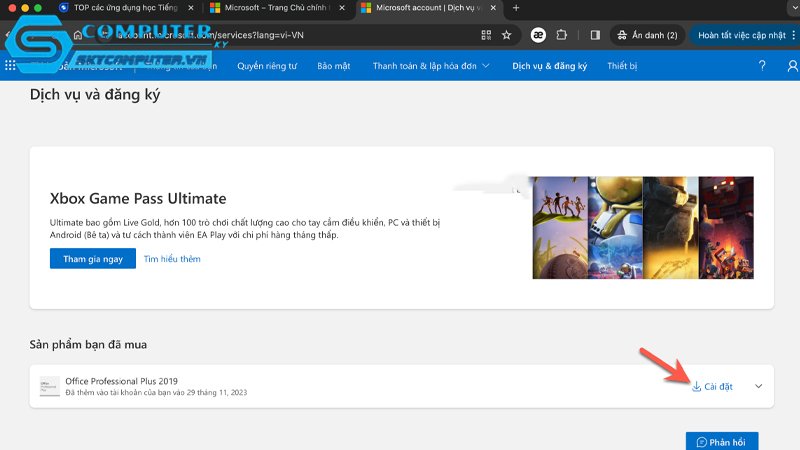The image size is (800, 450).
Task: Expand the Office Professional Plus 2019 row chevron
Action: (x=759, y=386)
